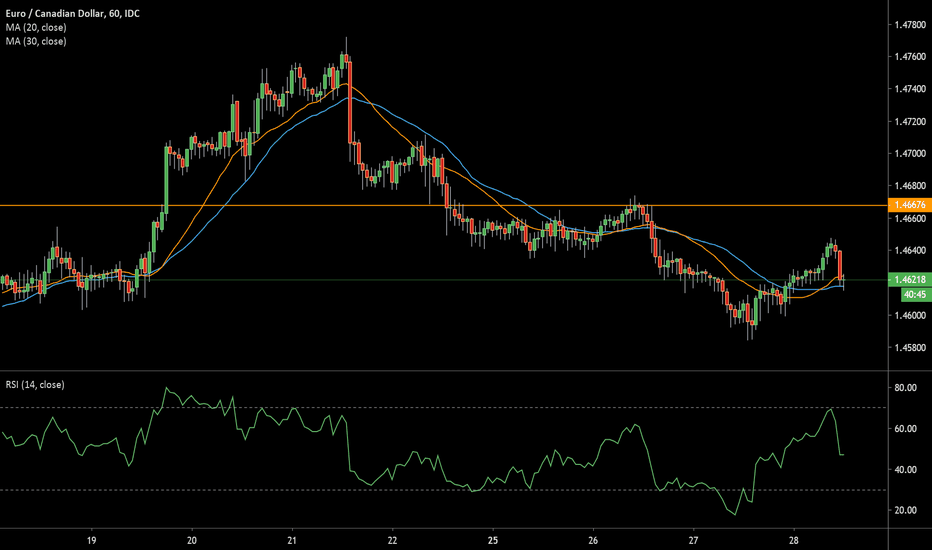Click the orange 1.46676 price label
This screenshot has height=550, width=932.
click(908, 205)
